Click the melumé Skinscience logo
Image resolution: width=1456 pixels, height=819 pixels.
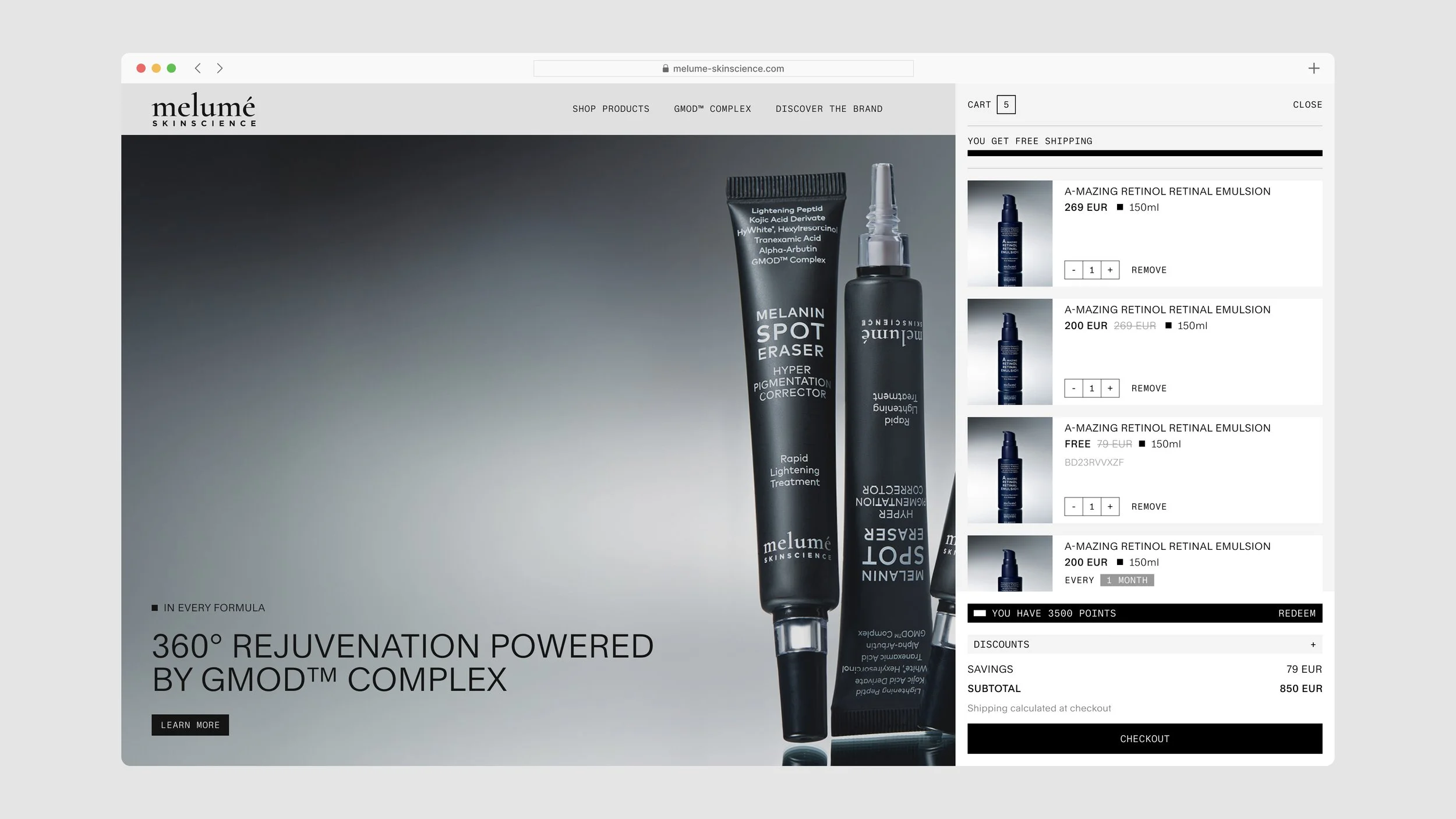pyautogui.click(x=203, y=110)
